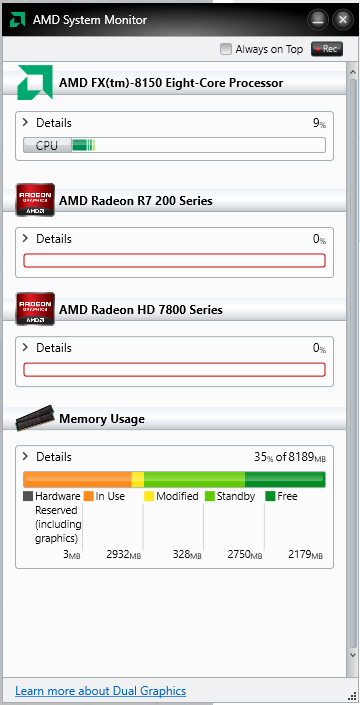Click the dark green Free legend swatch
The height and width of the screenshot is (705, 360).
pyautogui.click(x=270, y=496)
